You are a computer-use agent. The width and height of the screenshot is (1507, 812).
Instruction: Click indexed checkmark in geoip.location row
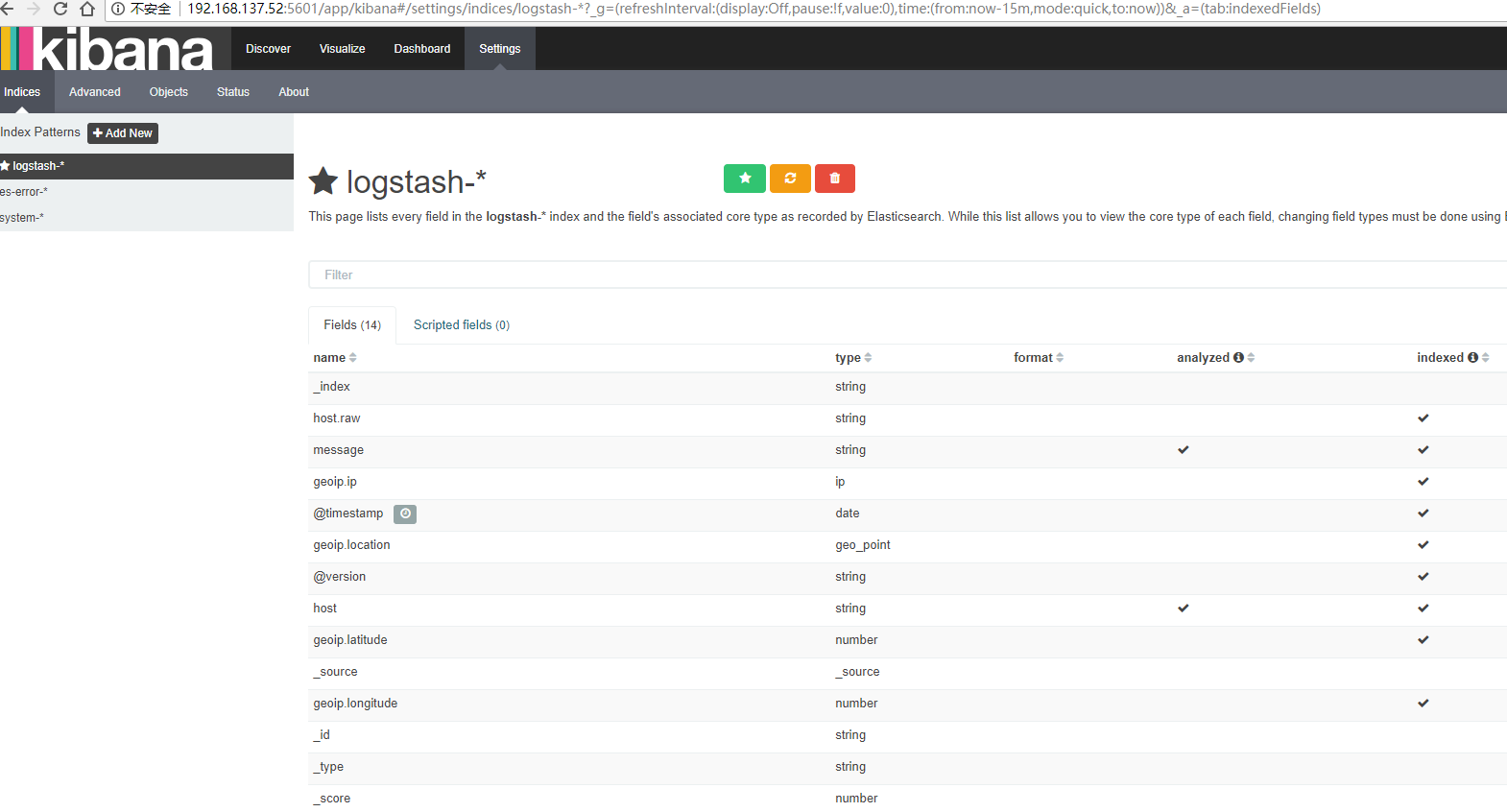tap(1423, 545)
